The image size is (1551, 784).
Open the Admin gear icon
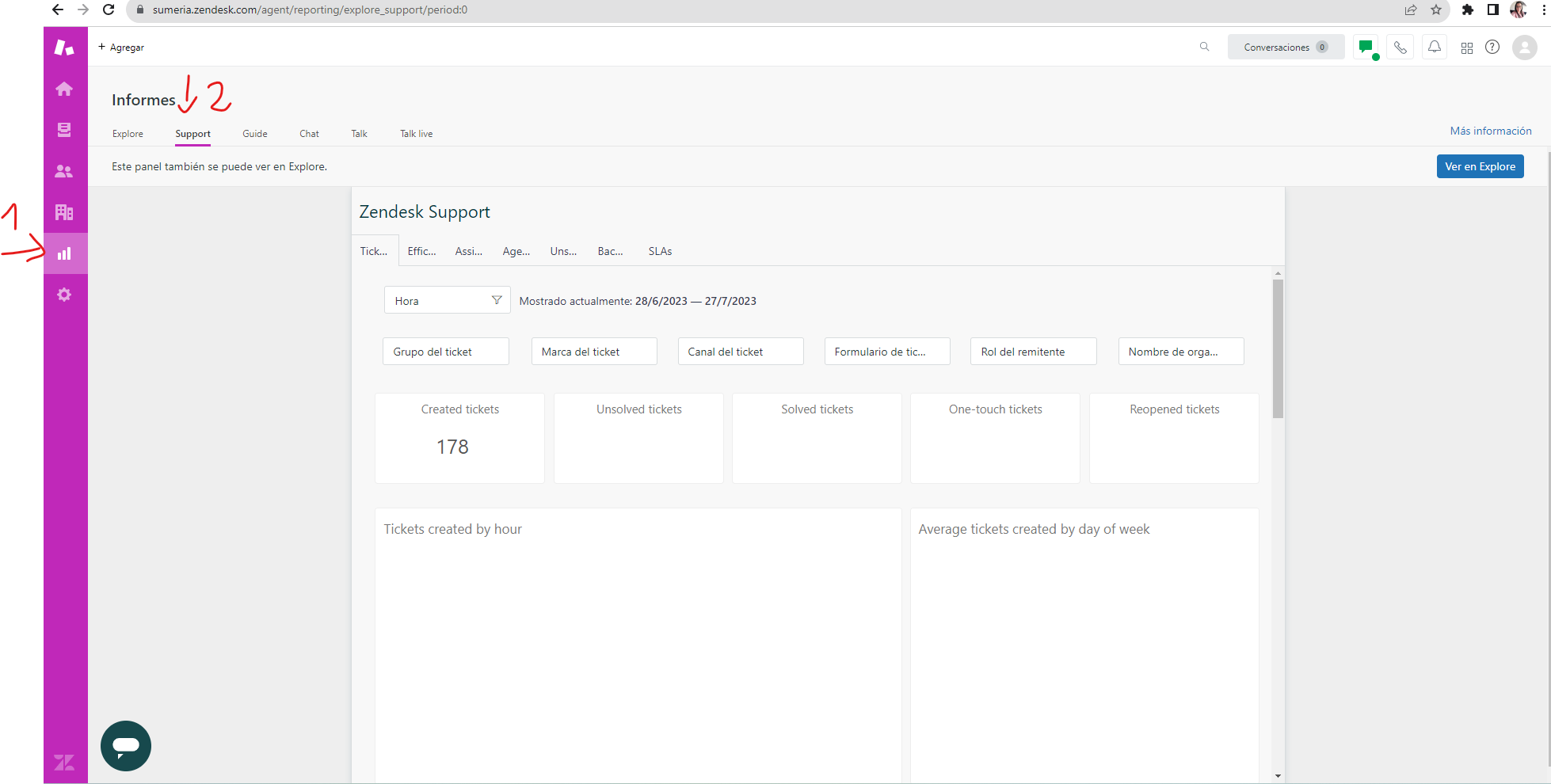[x=64, y=295]
